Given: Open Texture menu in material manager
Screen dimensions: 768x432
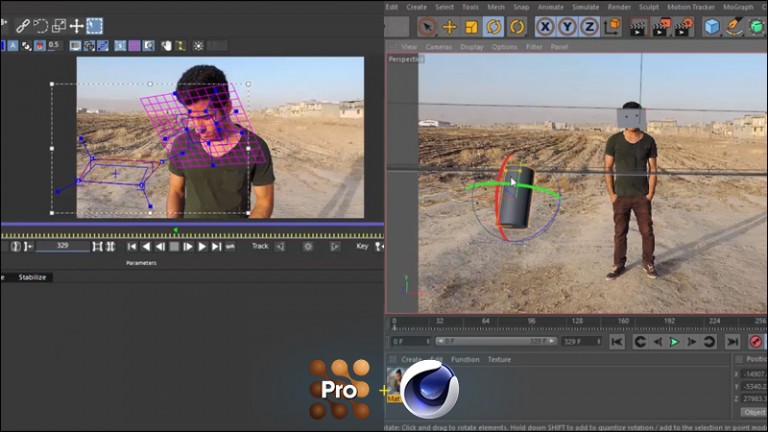Looking at the screenshot, I should (x=499, y=360).
